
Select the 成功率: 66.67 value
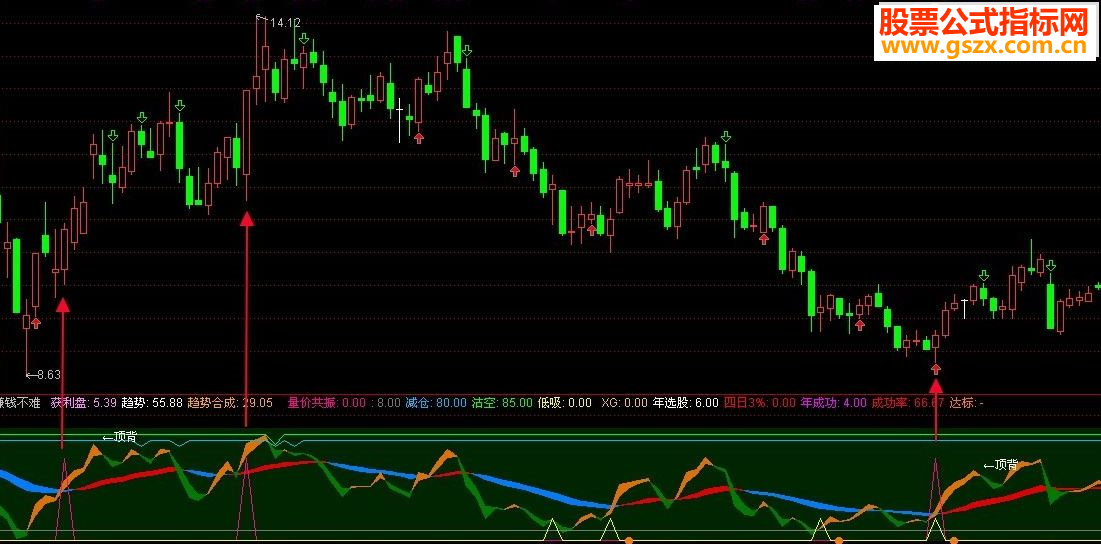(908, 403)
